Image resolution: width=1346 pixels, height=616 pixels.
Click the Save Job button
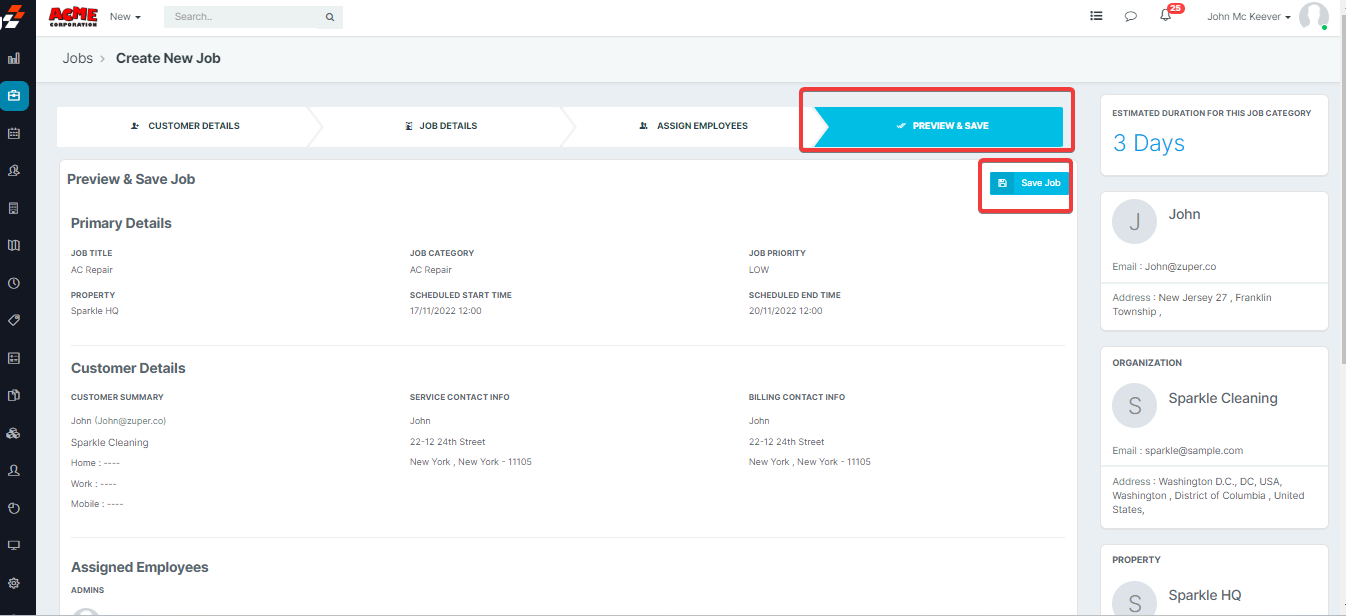(x=1029, y=183)
